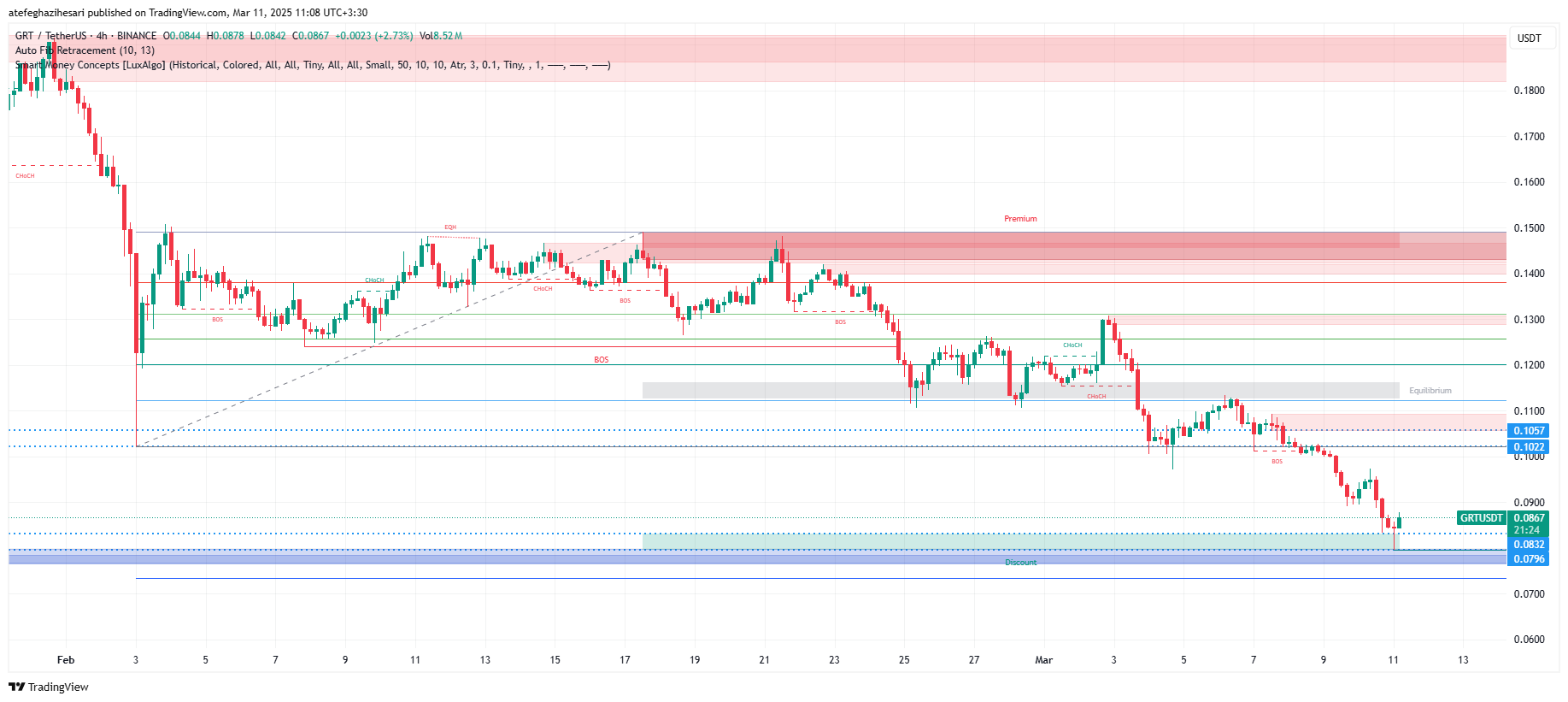Image resolution: width=1568 pixels, height=702 pixels.
Task: Click the EQH label above the highs
Action: [450, 227]
